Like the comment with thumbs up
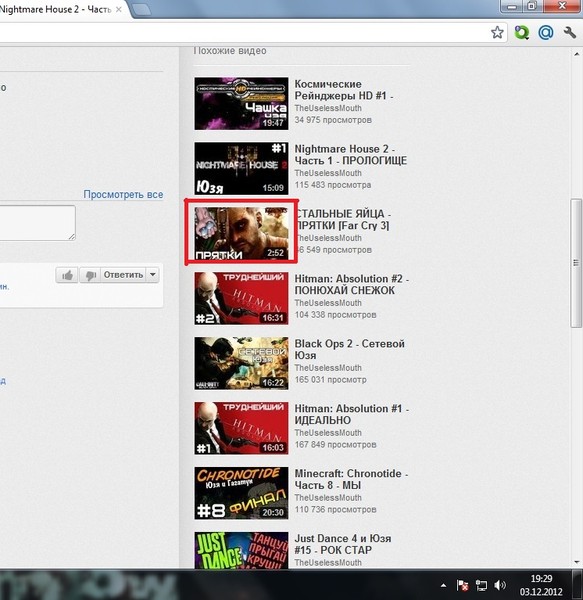Viewport: 583px width, 600px height. tap(67, 275)
